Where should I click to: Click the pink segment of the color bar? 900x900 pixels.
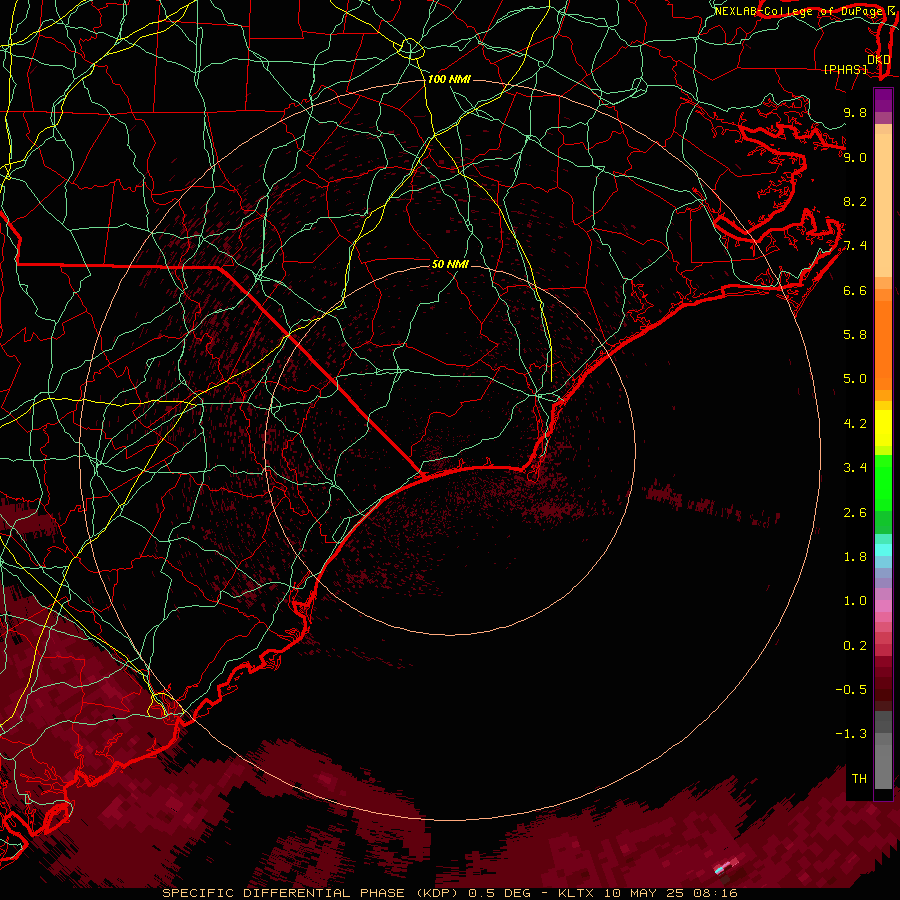[883, 606]
